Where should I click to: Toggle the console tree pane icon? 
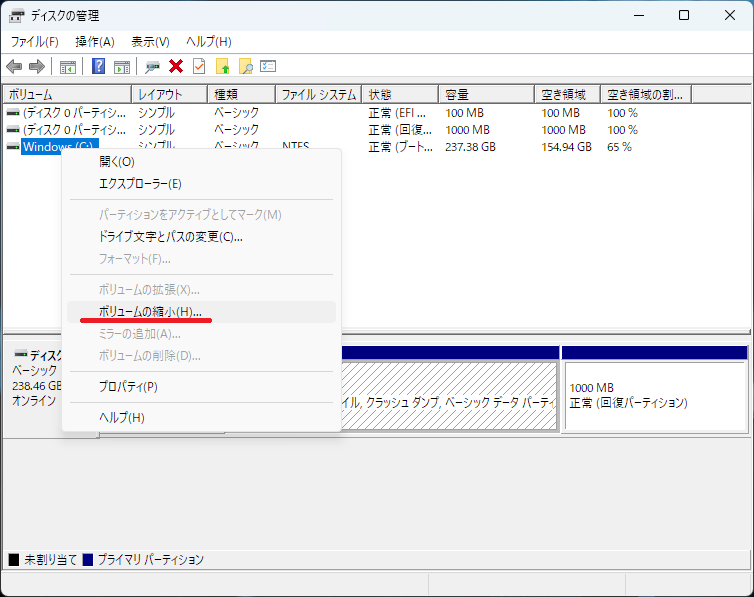click(x=68, y=67)
